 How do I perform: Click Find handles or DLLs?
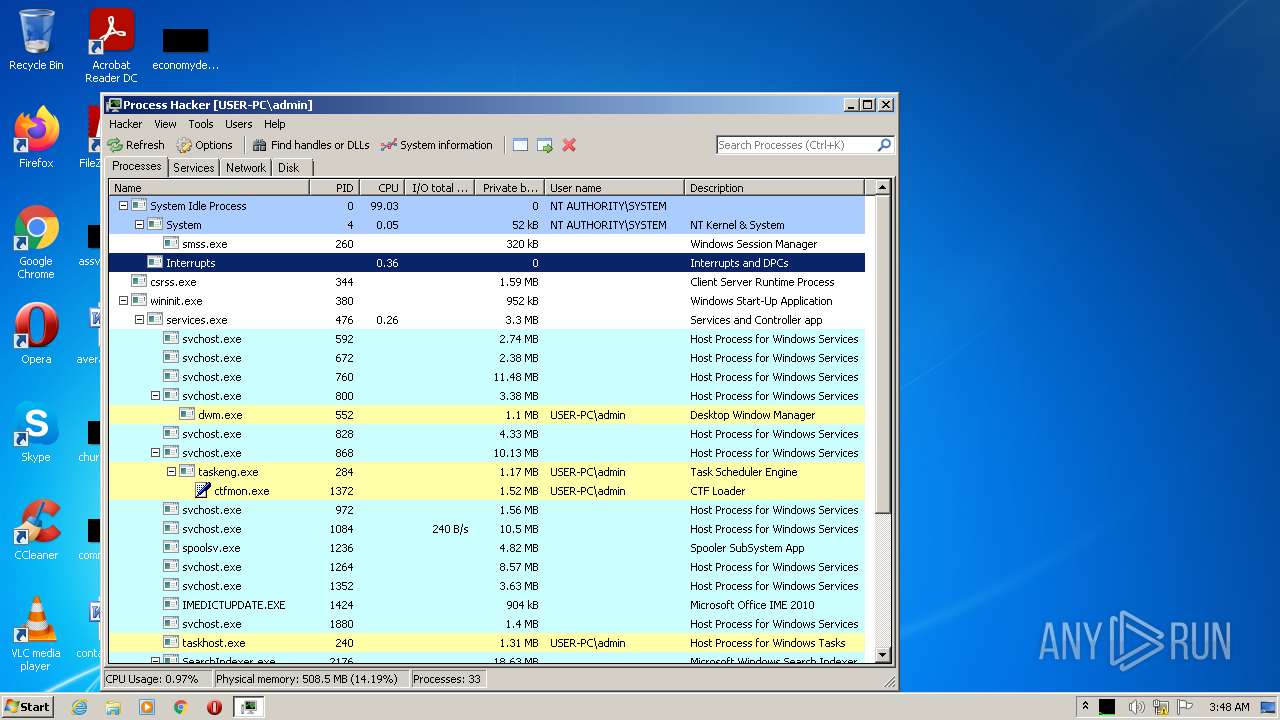point(311,145)
